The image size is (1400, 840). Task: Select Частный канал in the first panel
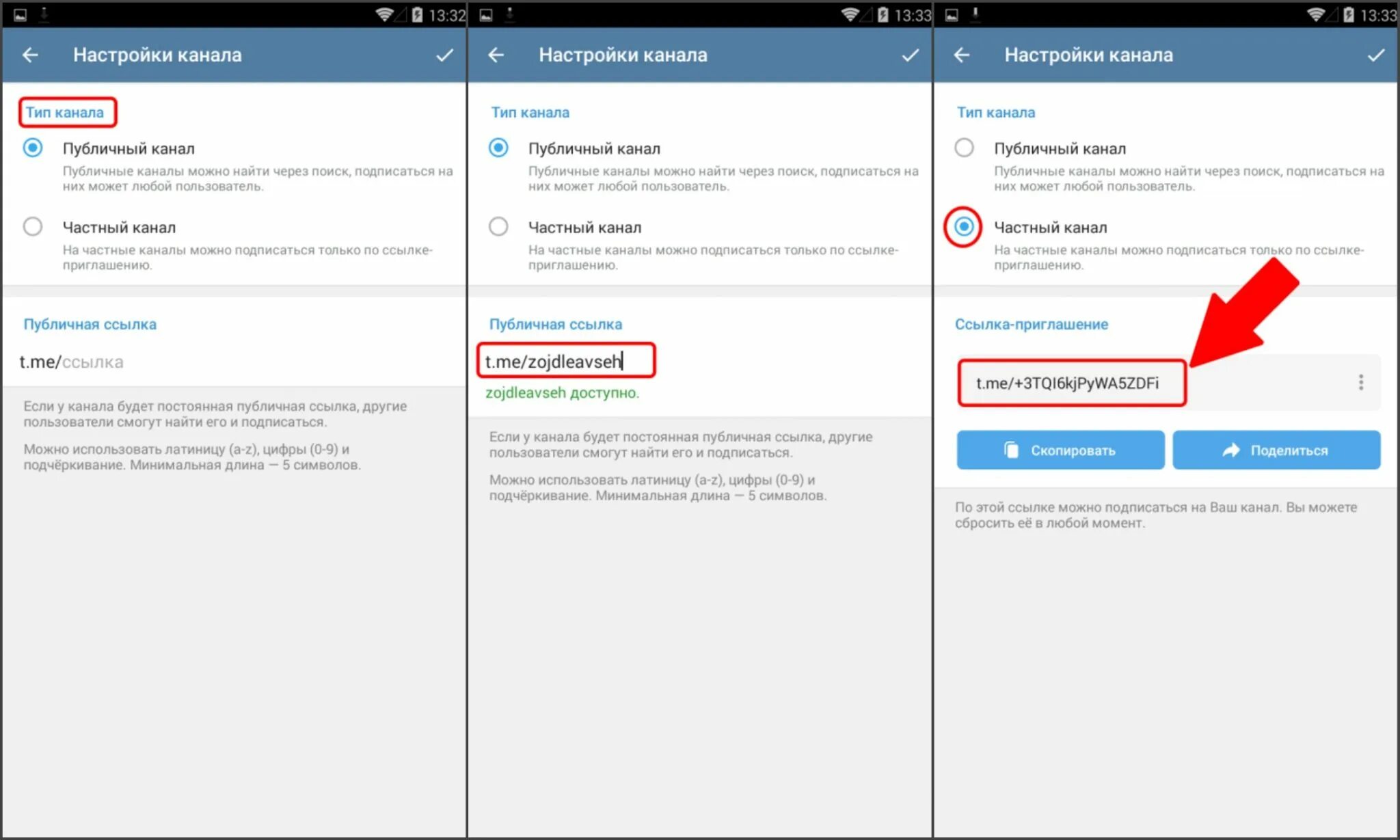33,226
